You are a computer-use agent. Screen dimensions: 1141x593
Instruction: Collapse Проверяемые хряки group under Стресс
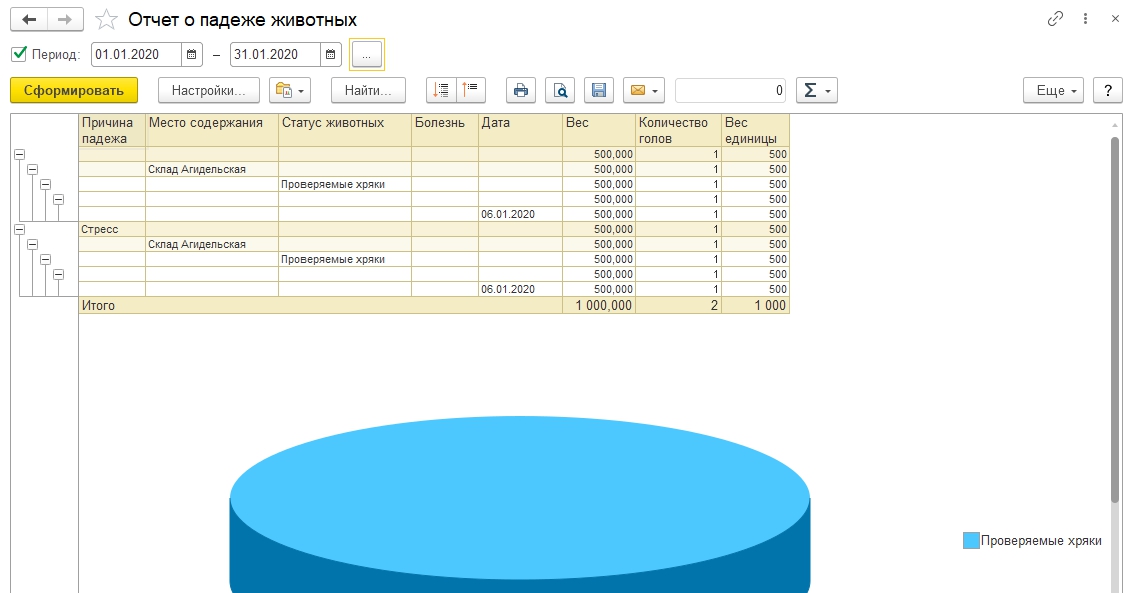46,259
